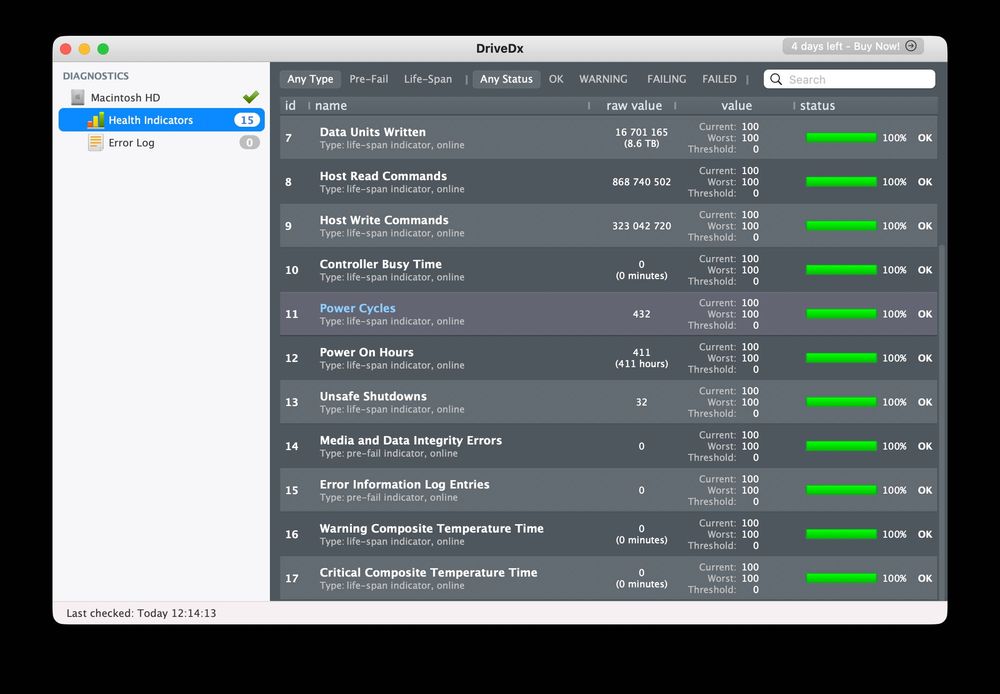1000x694 pixels.
Task: Click the green checkmark beside Macintosh HD
Action: click(251, 97)
